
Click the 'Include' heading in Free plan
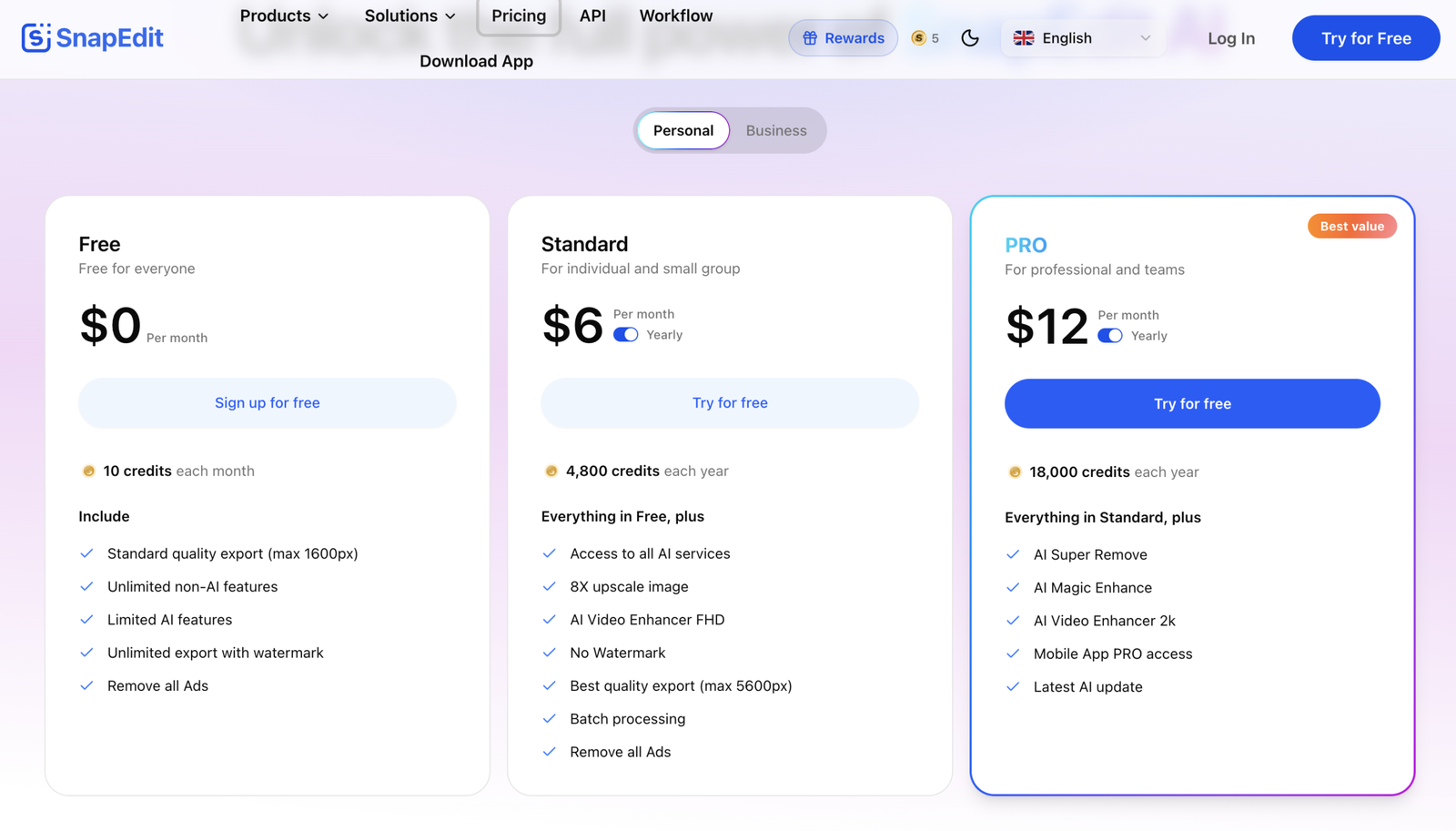coord(104,517)
